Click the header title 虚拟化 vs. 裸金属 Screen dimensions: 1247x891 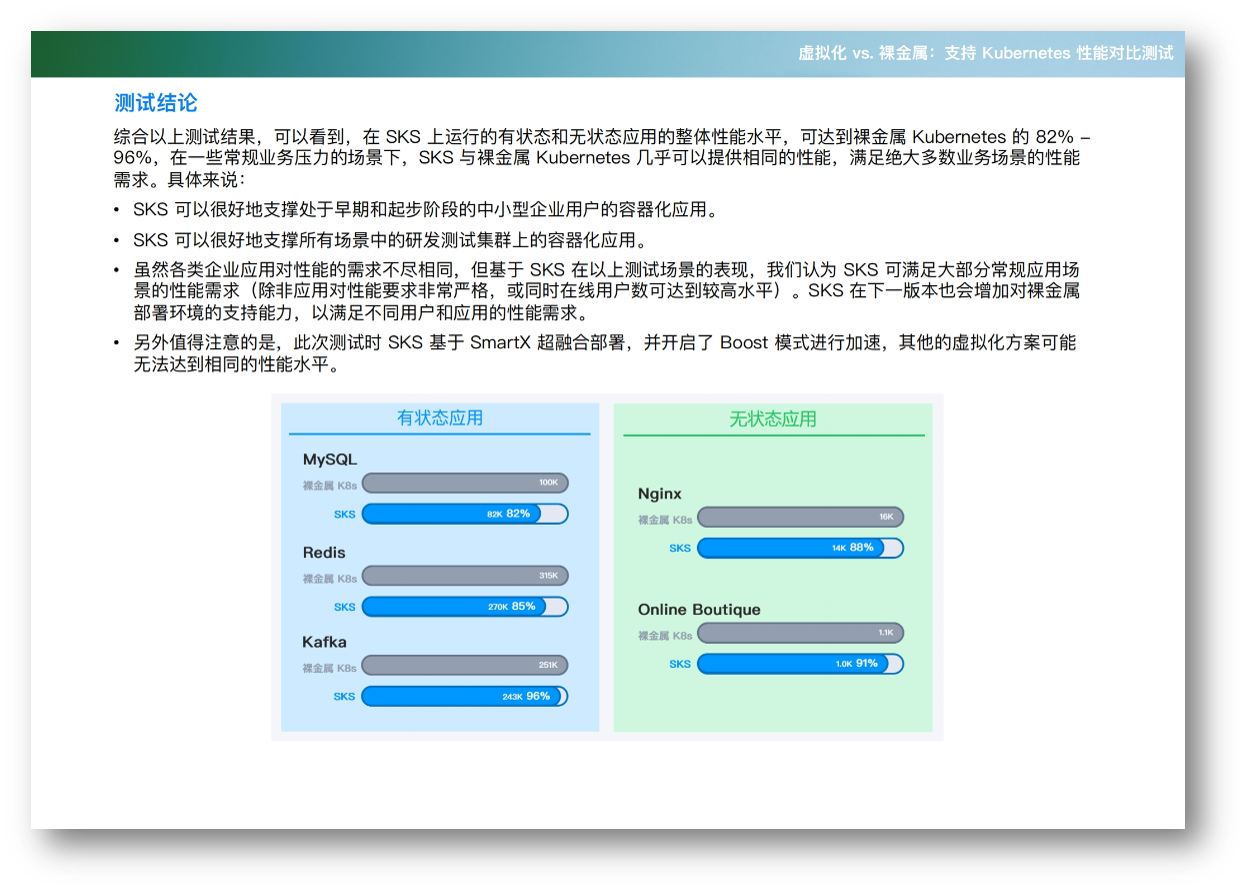click(x=985, y=53)
